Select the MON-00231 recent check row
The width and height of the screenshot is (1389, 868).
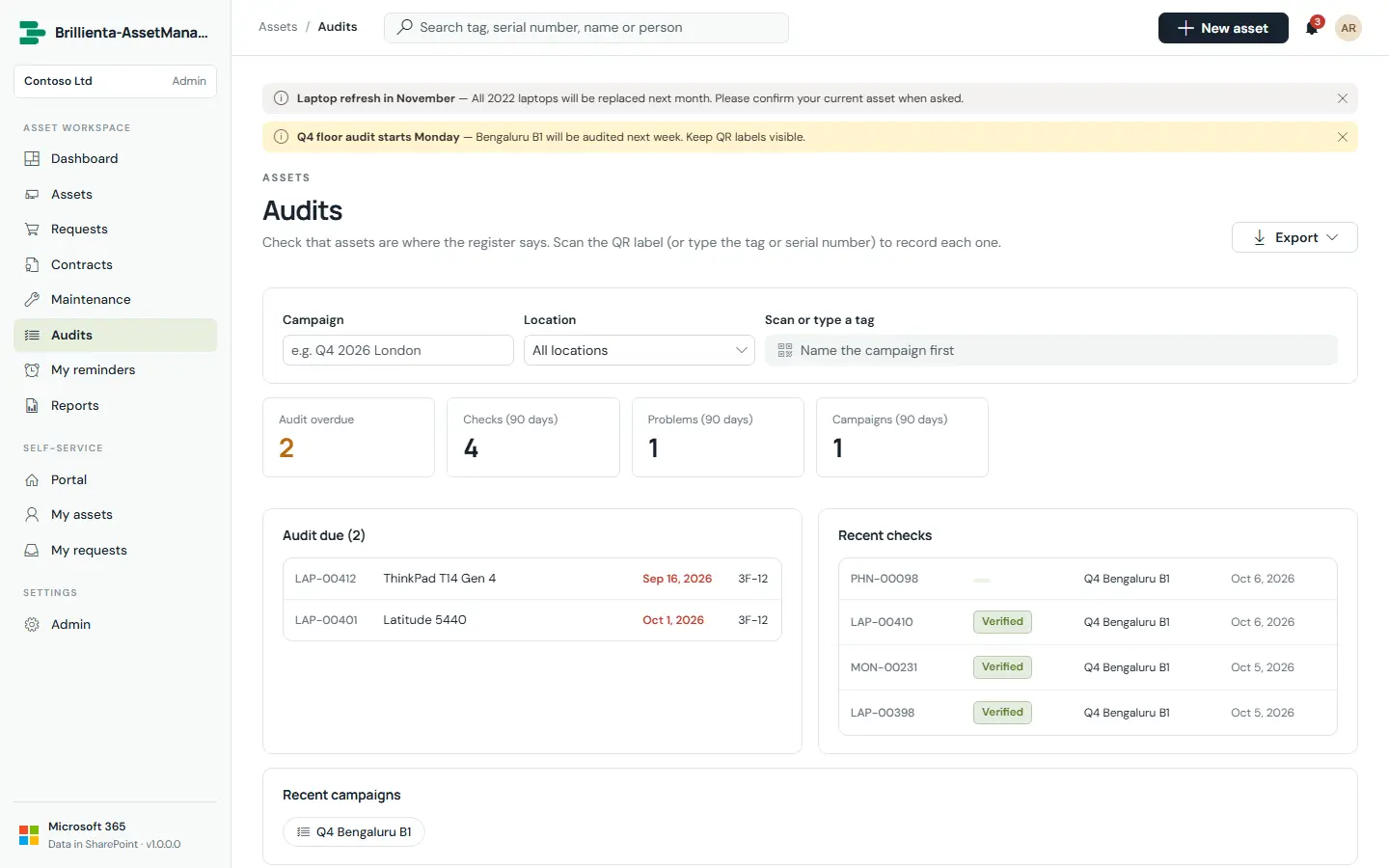pyautogui.click(x=1088, y=667)
